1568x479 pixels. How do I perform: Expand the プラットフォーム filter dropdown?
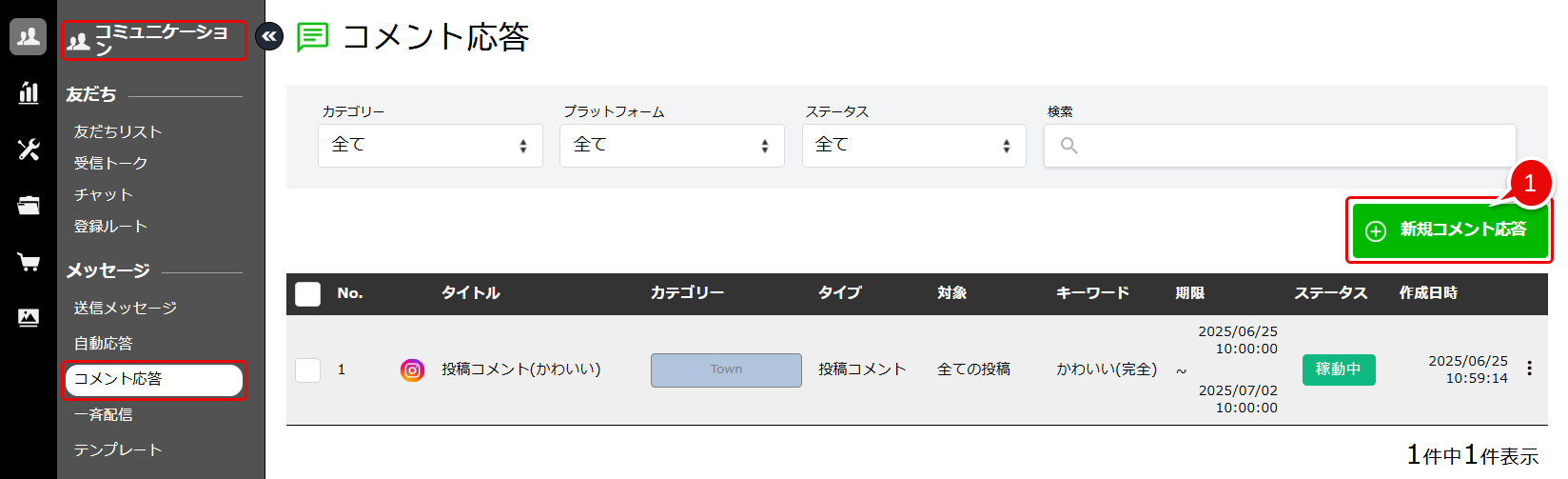tap(672, 146)
